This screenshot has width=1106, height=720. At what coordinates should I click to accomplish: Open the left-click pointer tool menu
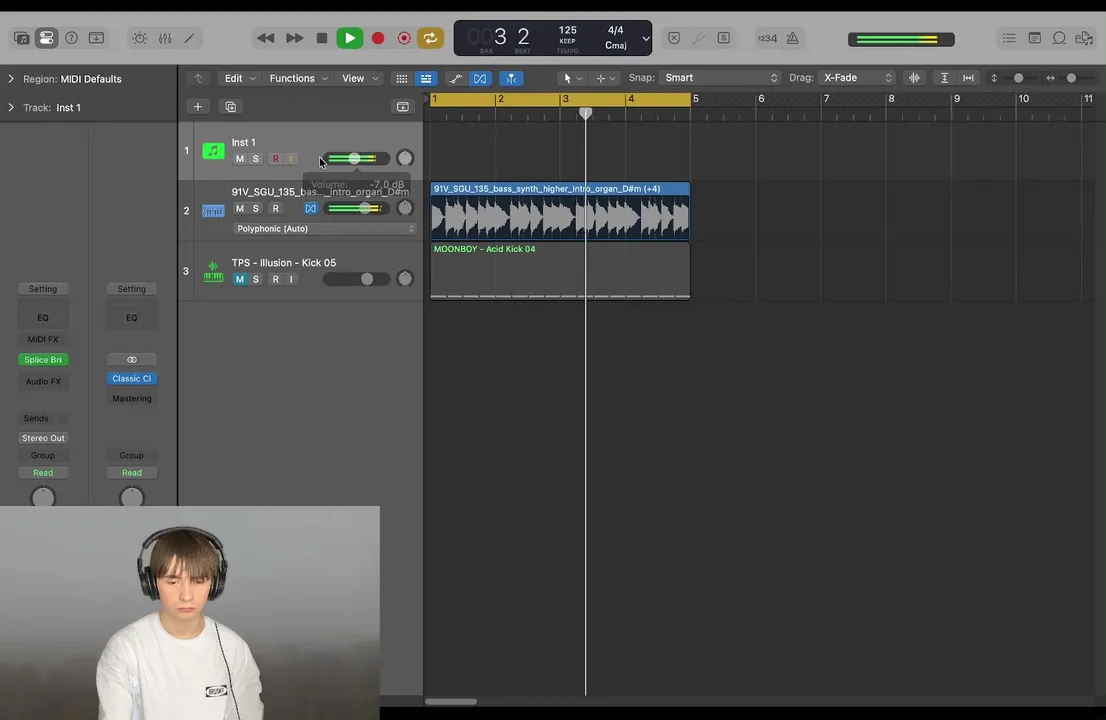pos(572,78)
